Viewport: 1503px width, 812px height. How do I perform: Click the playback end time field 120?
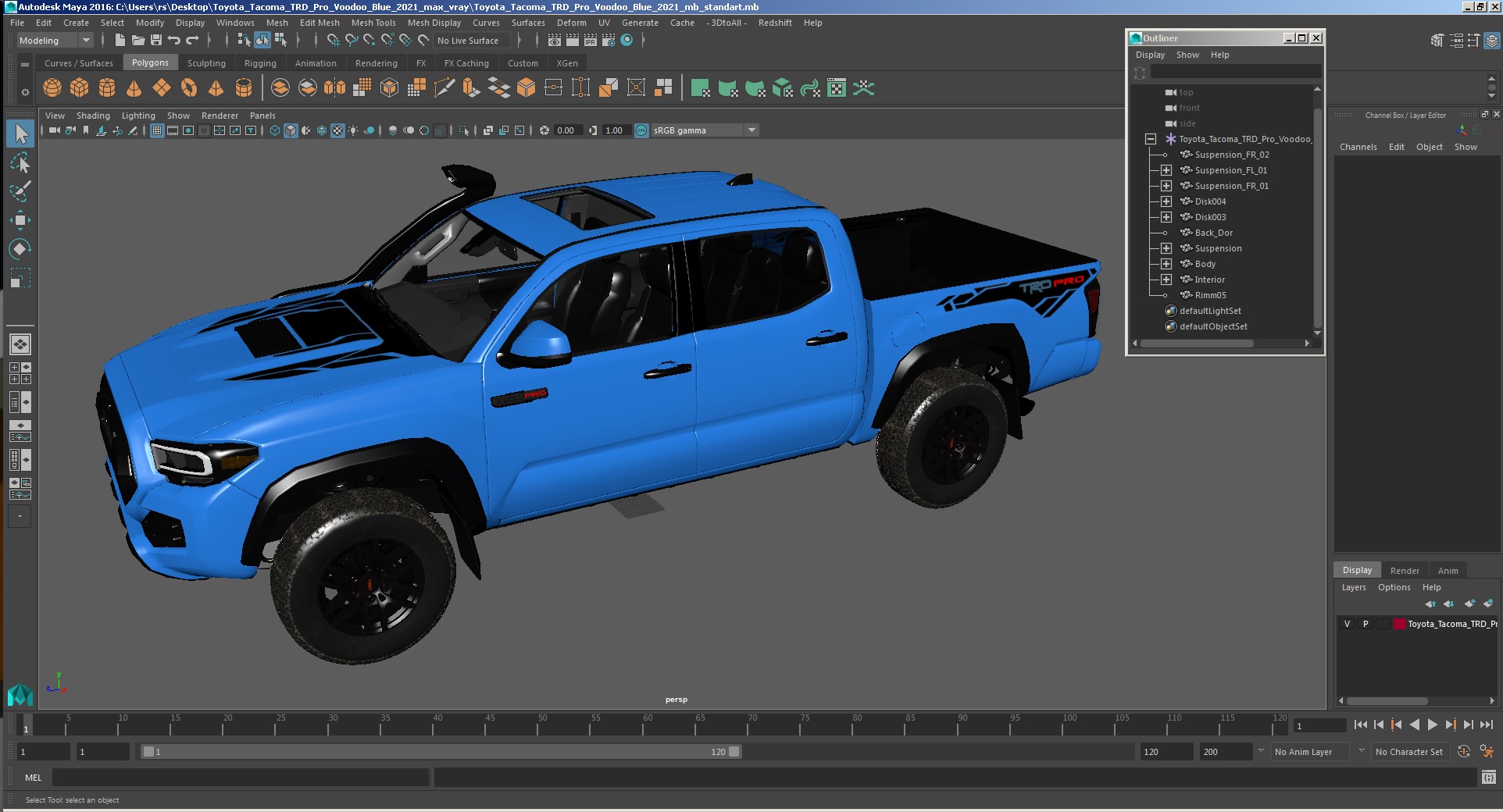pos(1166,752)
